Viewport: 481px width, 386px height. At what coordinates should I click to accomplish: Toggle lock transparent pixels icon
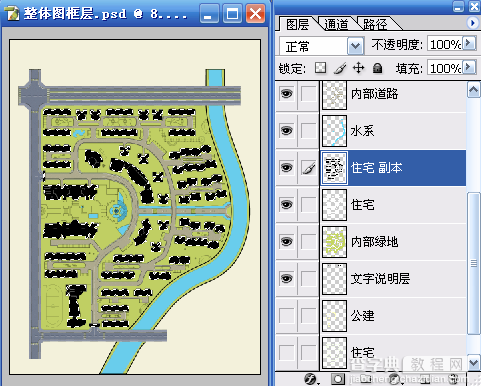[320, 68]
